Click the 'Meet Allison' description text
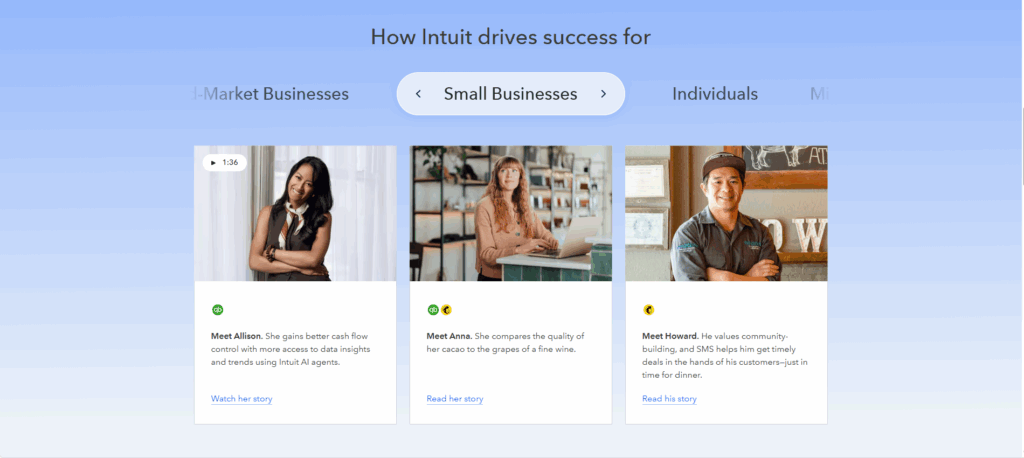 281,349
